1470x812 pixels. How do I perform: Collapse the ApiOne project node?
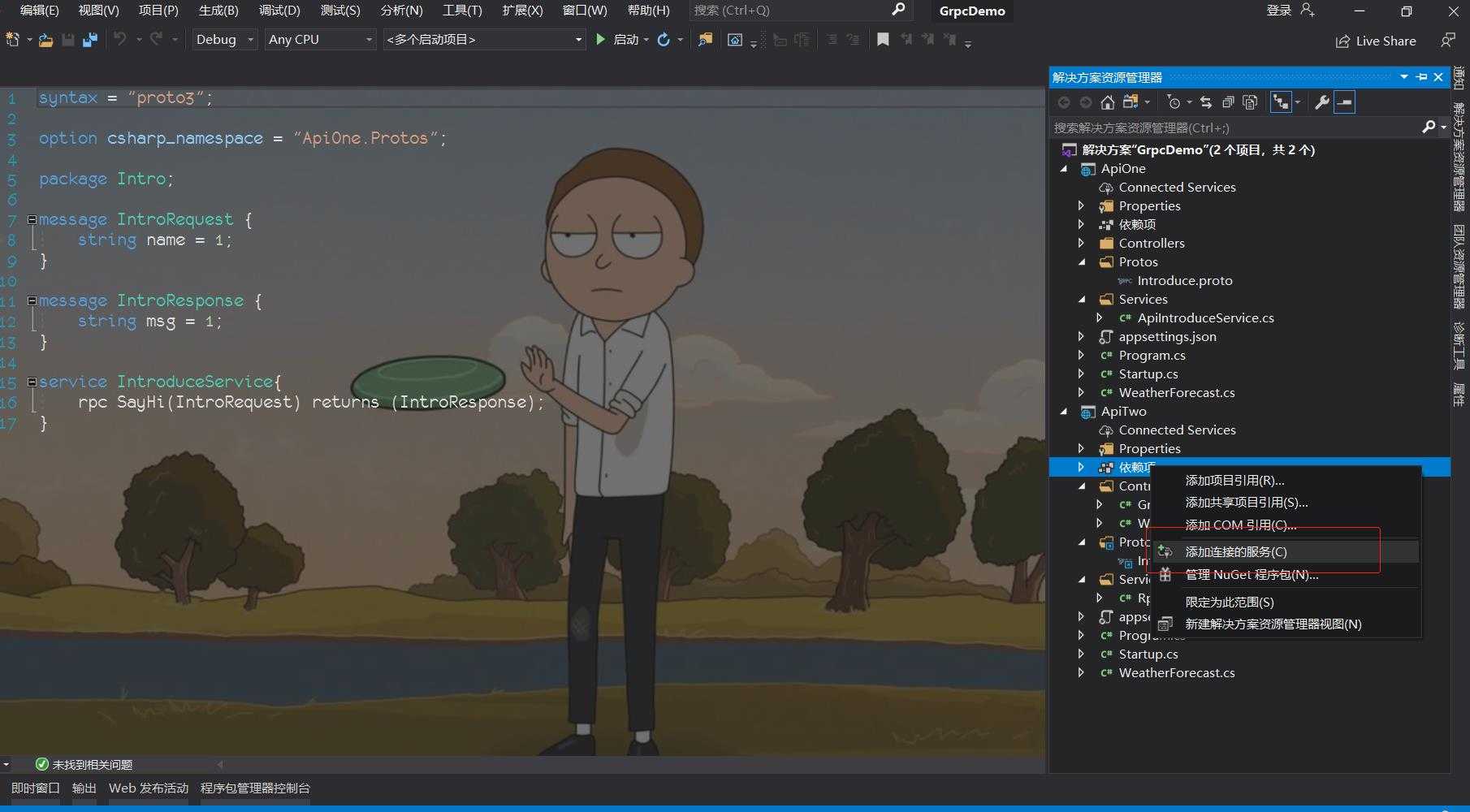1064,169
